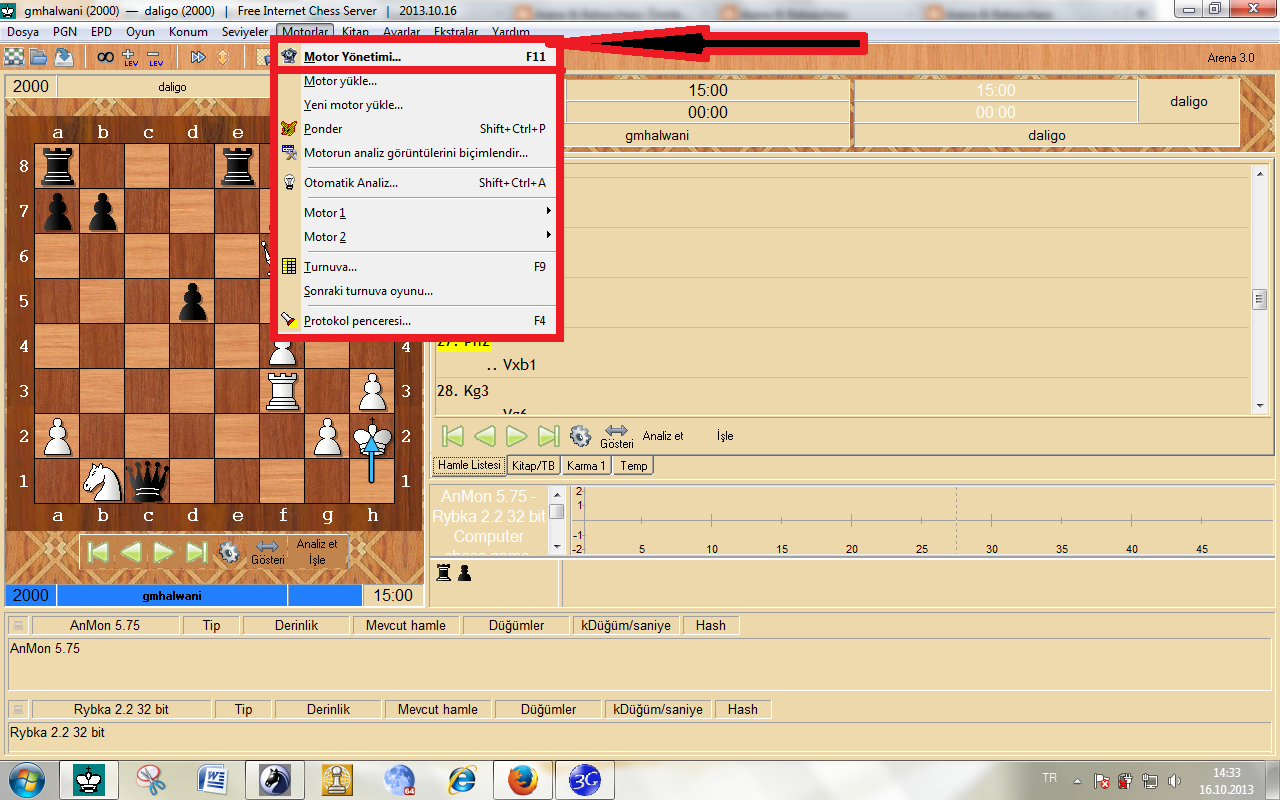Click the plus LEV level icon
Viewport: 1280px width, 800px height.
130,57
